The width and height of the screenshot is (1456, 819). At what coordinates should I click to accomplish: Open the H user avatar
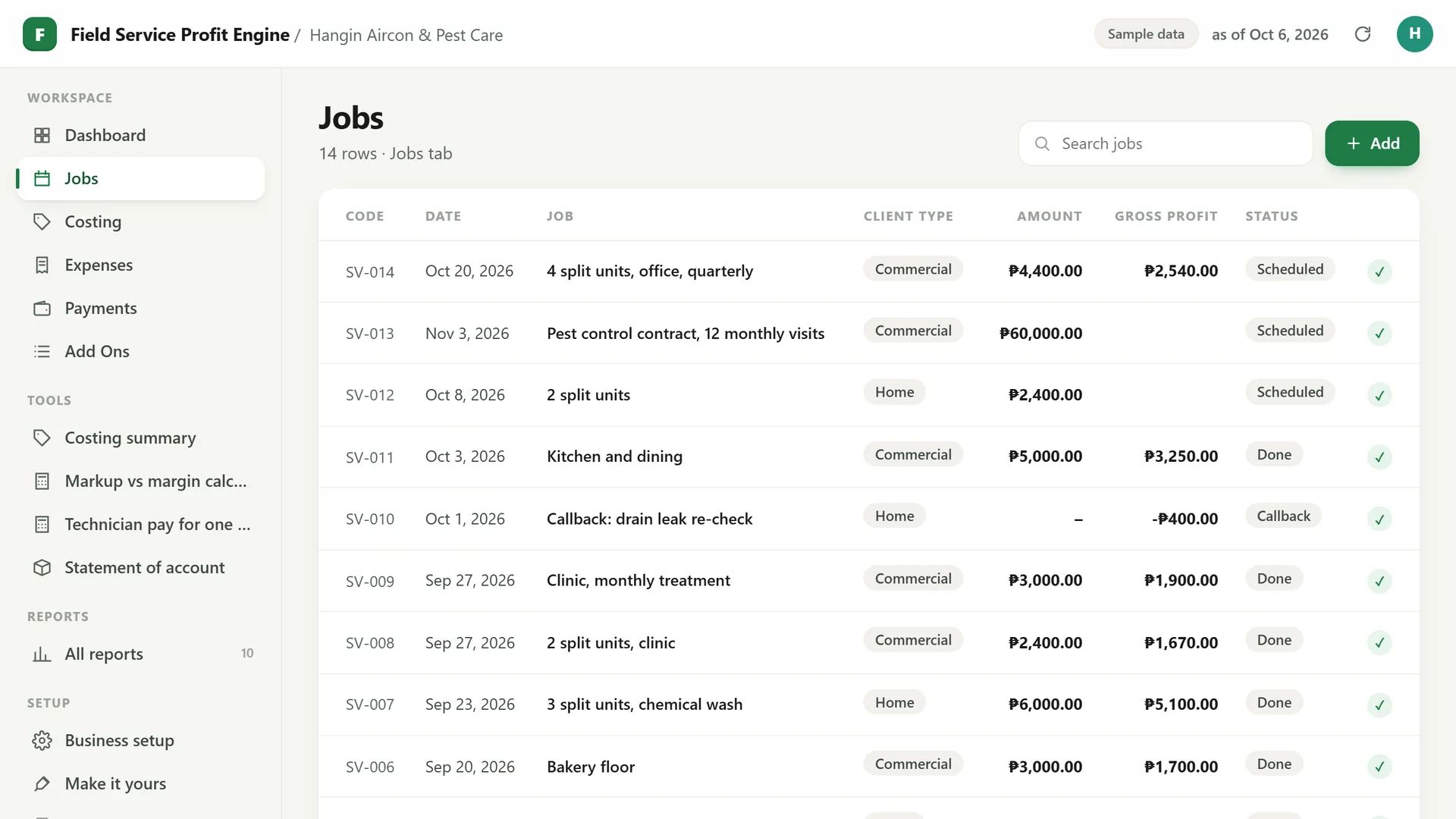[x=1414, y=34]
